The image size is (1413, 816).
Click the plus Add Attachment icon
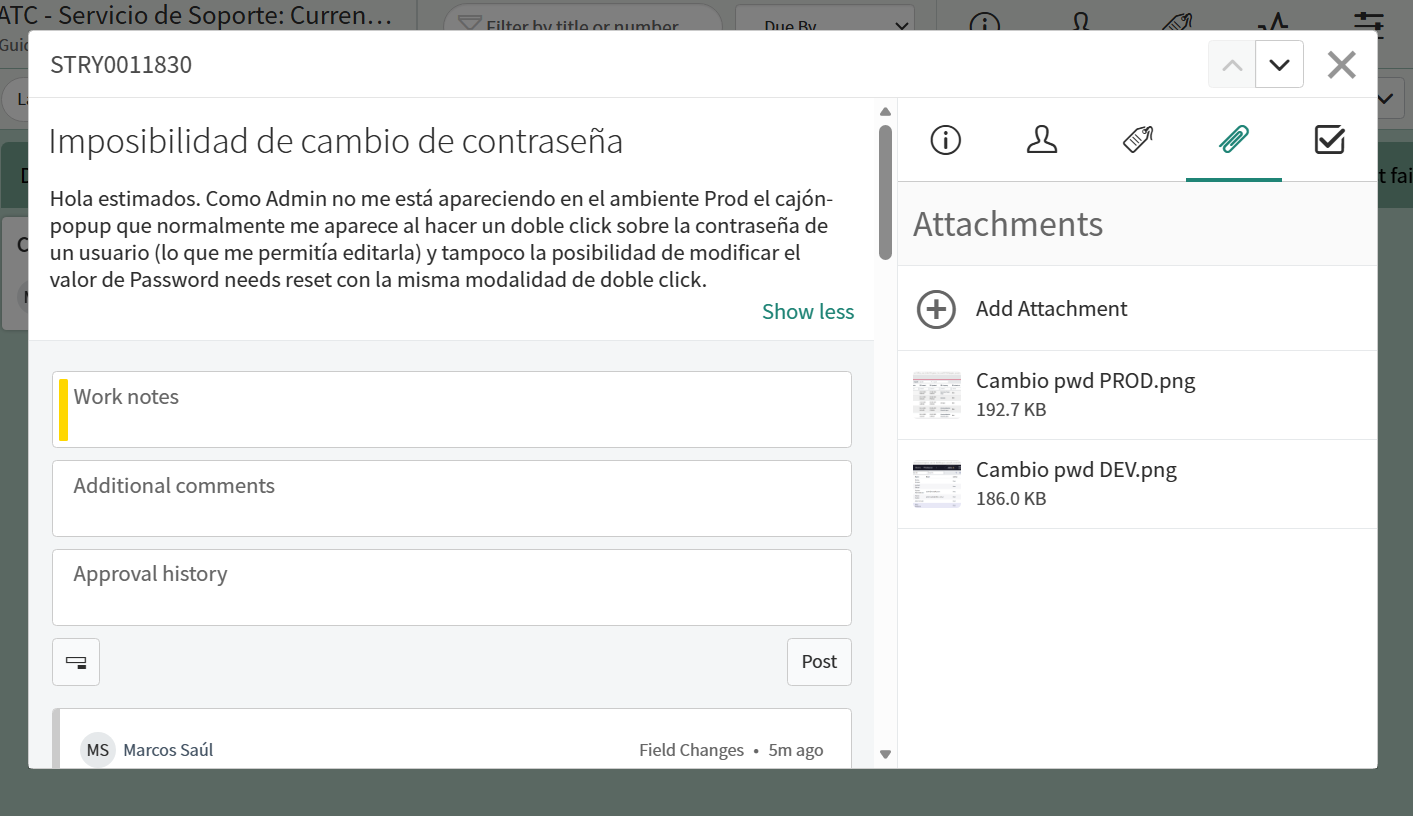936,309
